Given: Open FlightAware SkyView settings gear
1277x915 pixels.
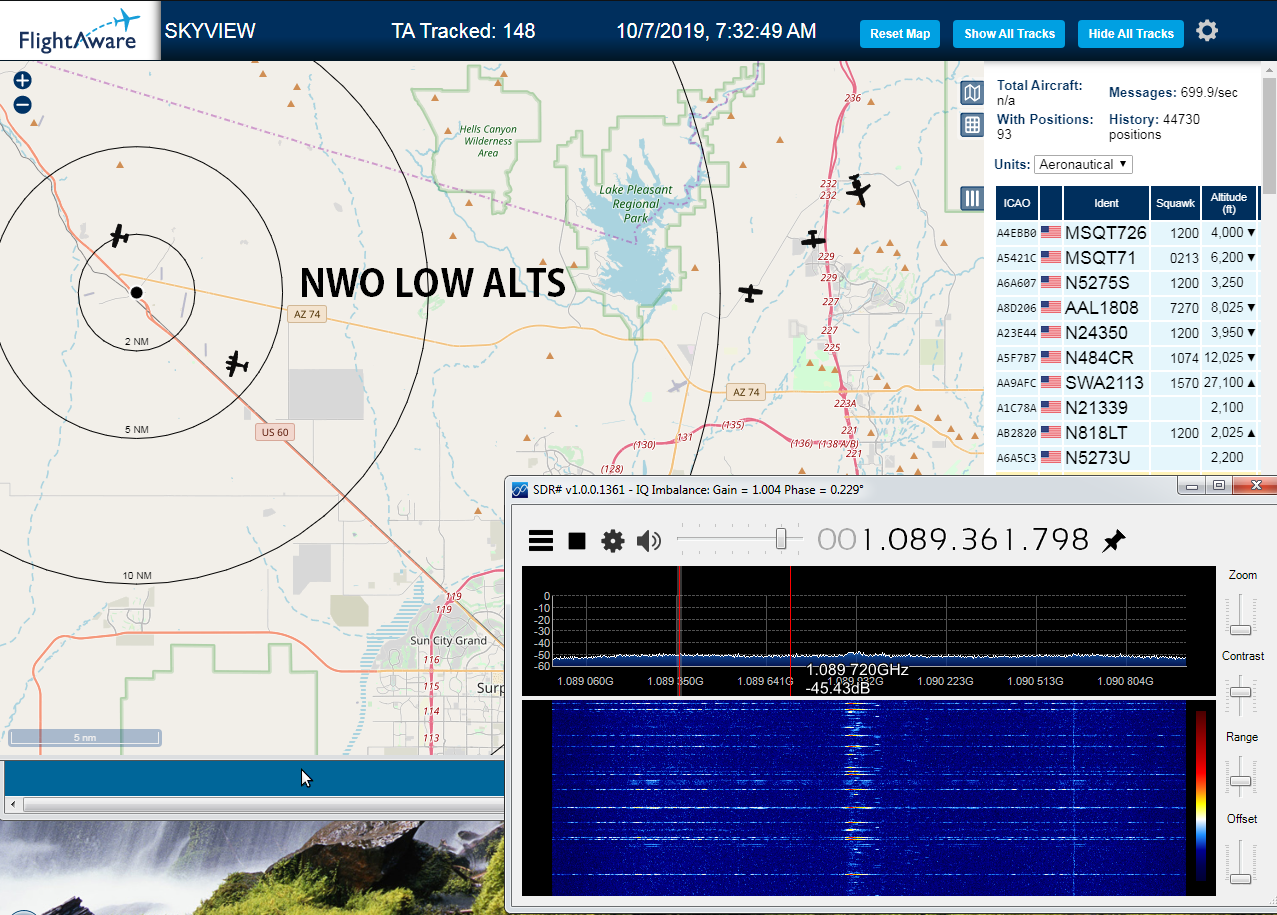Looking at the screenshot, I should pyautogui.click(x=1207, y=31).
